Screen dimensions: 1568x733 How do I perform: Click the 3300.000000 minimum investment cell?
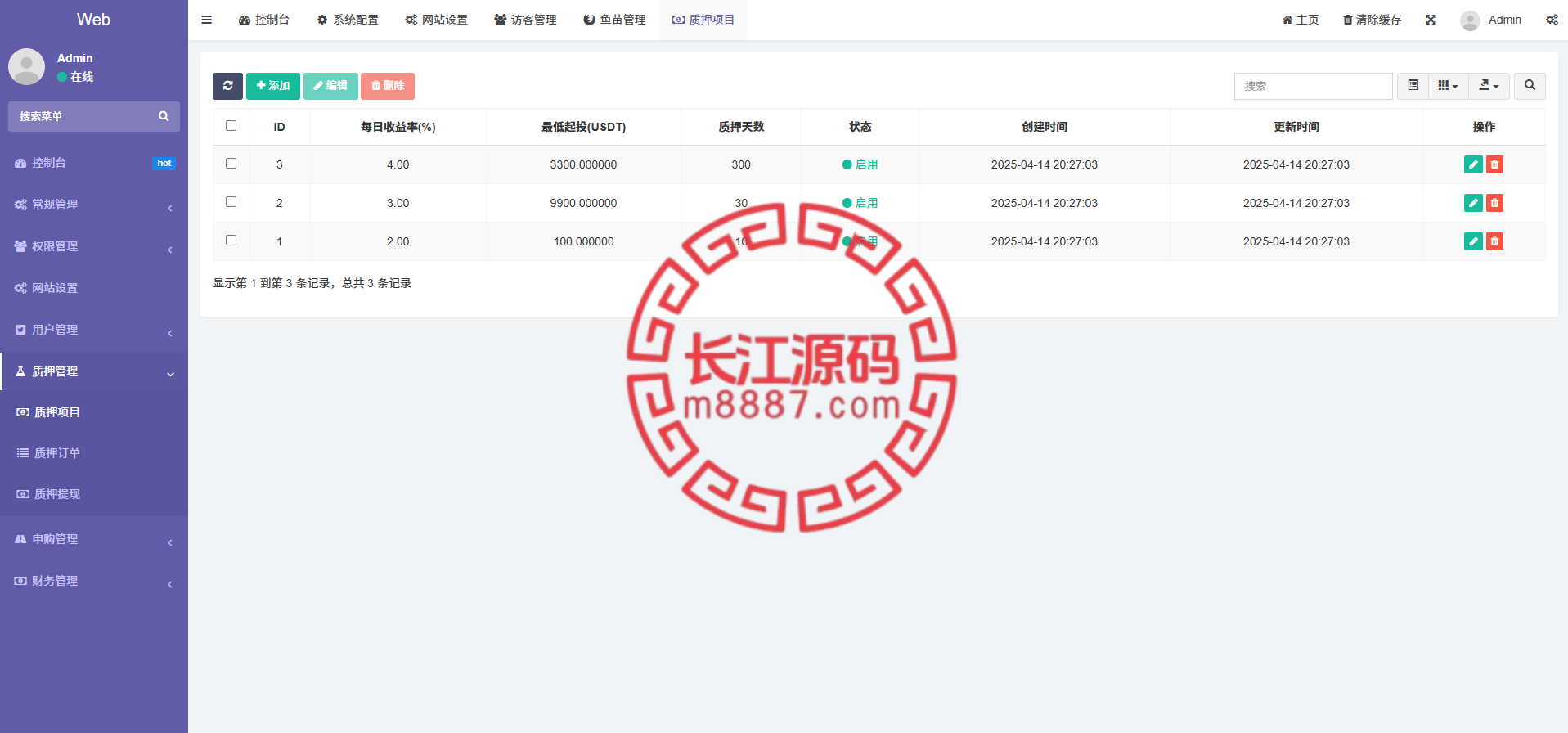pos(583,164)
